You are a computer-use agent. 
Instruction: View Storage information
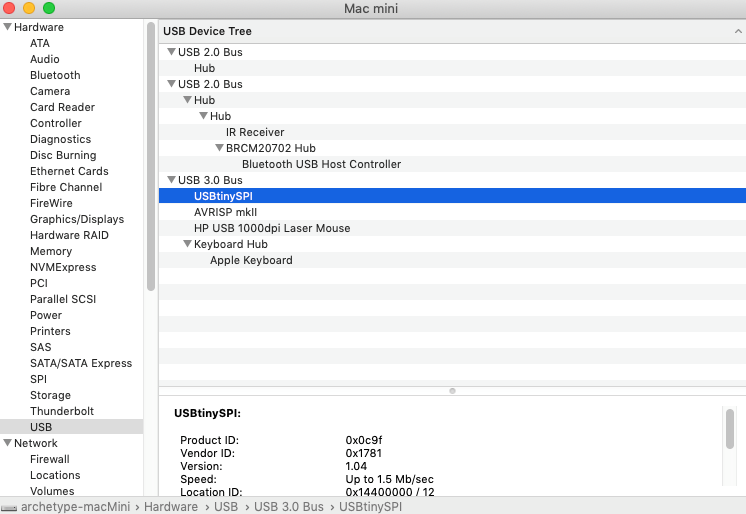pyautogui.click(x=50, y=395)
